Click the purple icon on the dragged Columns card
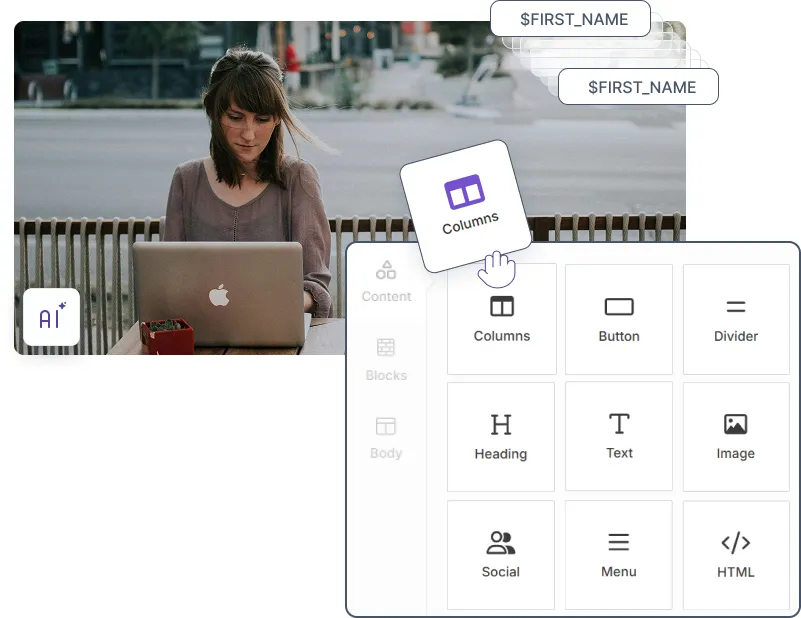Image resolution: width=801 pixels, height=618 pixels. click(464, 190)
